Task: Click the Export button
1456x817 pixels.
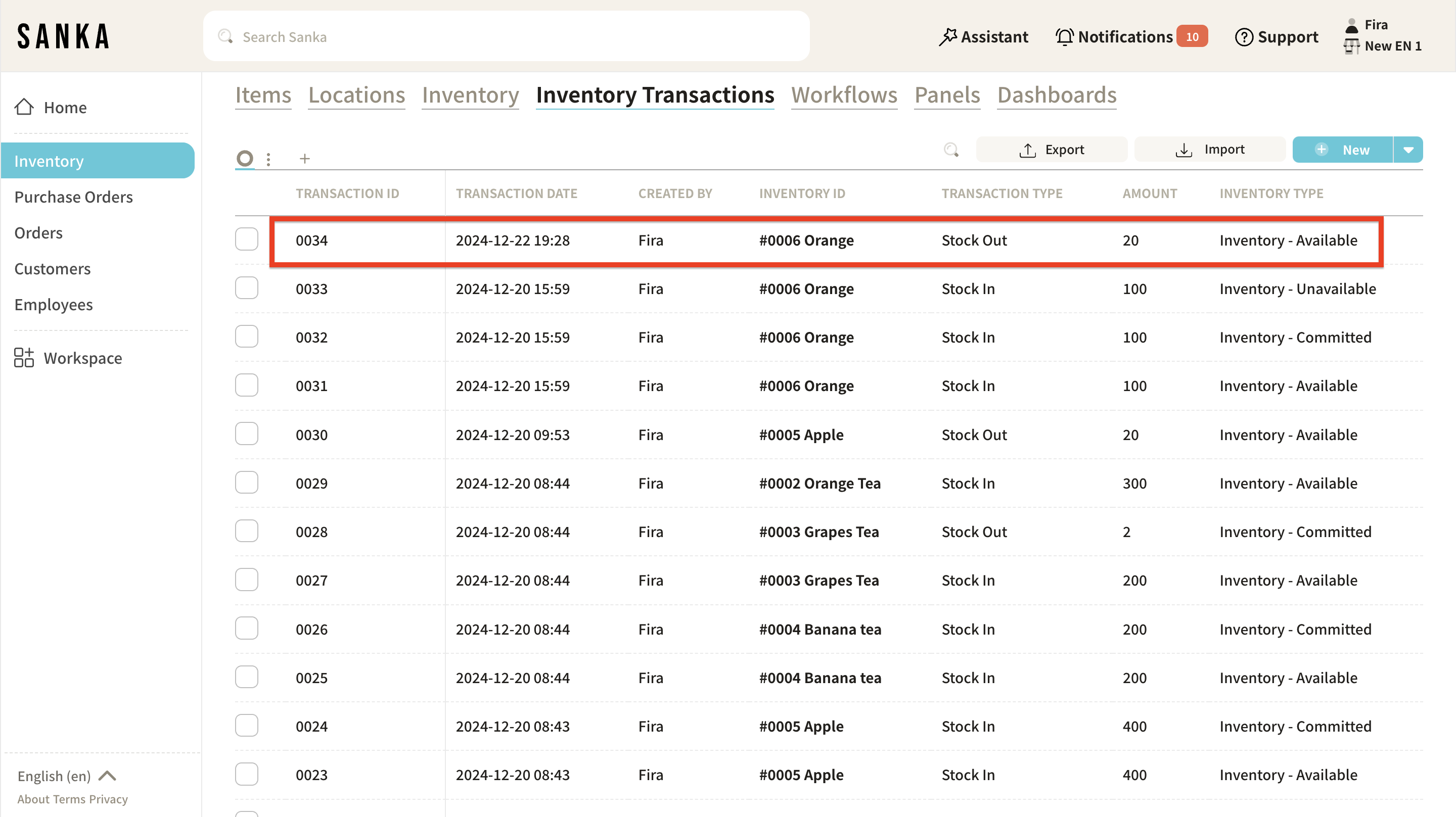Action: coord(1052,150)
